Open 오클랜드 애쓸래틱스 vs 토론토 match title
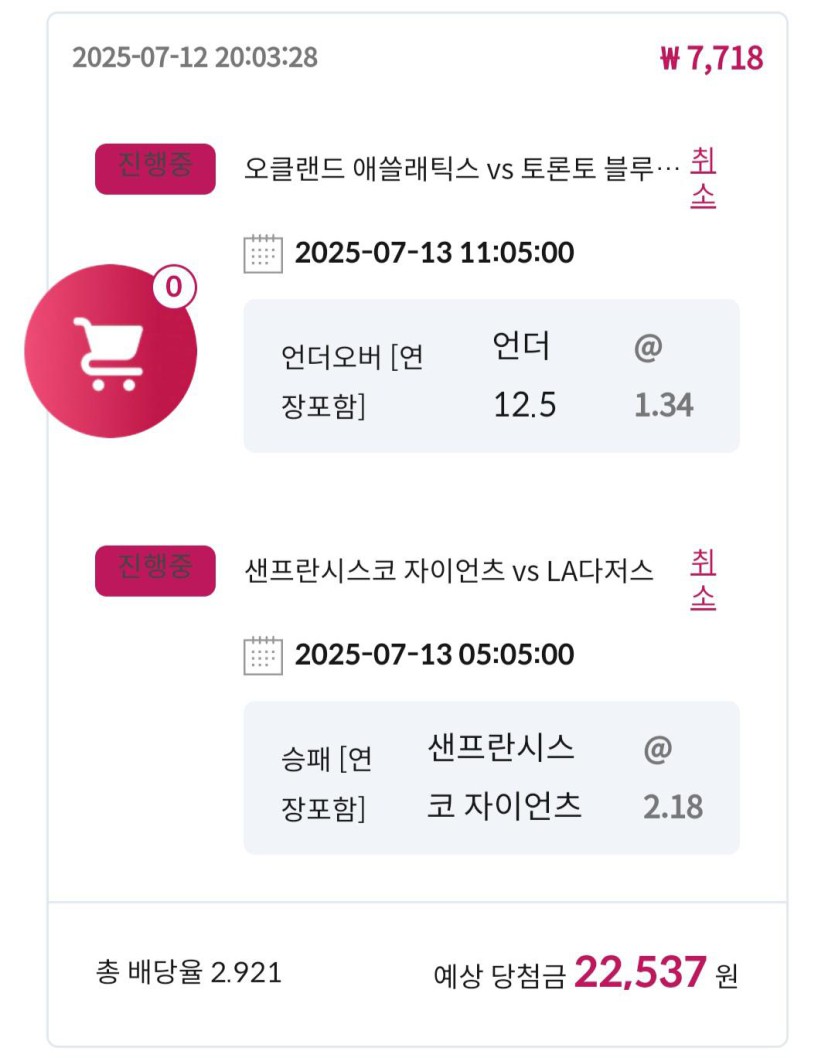Screen dimensions: 835x1058 pos(462,169)
